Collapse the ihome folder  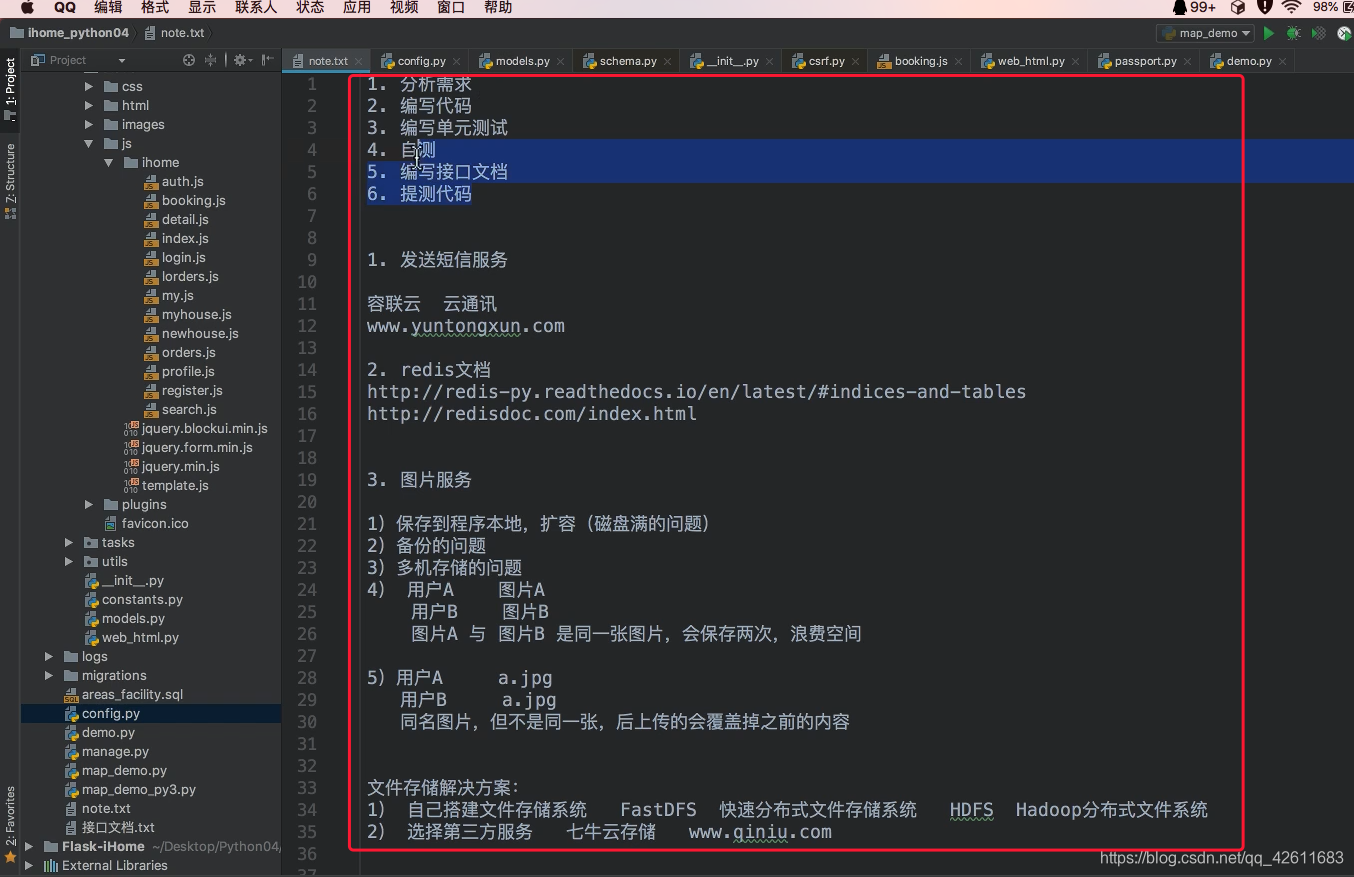pyautogui.click(x=109, y=163)
